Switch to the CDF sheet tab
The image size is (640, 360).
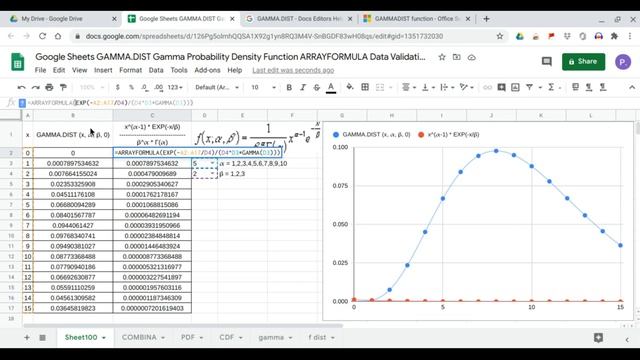(x=227, y=337)
